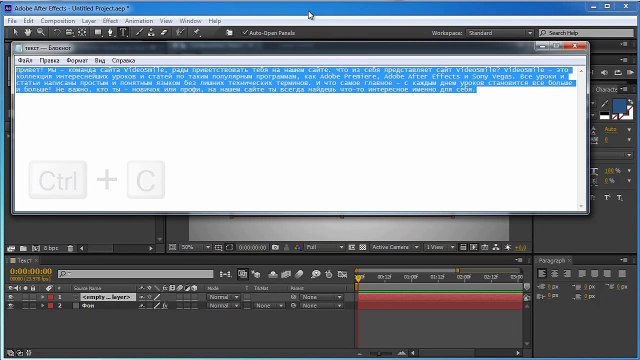Switch to the Paragraph panel tab
Image resolution: width=640 pixels, height=360 pixels.
[x=551, y=260]
